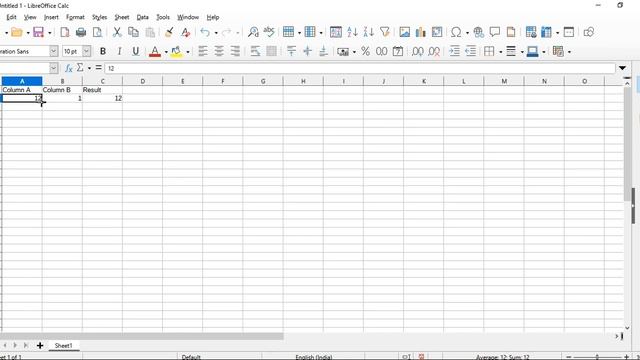Insert special character Omega icon
Screen dimensions: 640x360
click(x=456, y=32)
